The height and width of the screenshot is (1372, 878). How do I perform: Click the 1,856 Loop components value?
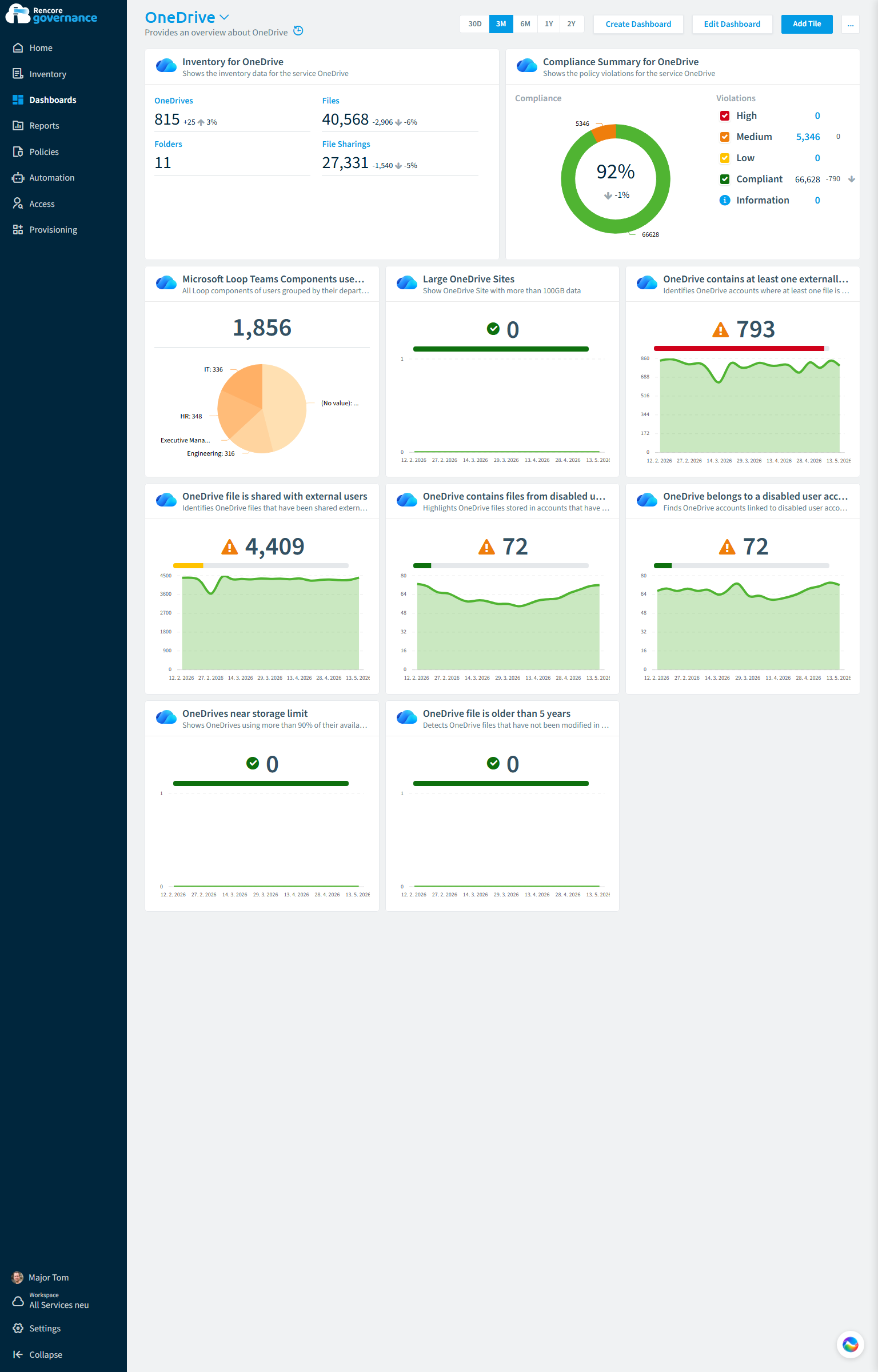(x=262, y=328)
